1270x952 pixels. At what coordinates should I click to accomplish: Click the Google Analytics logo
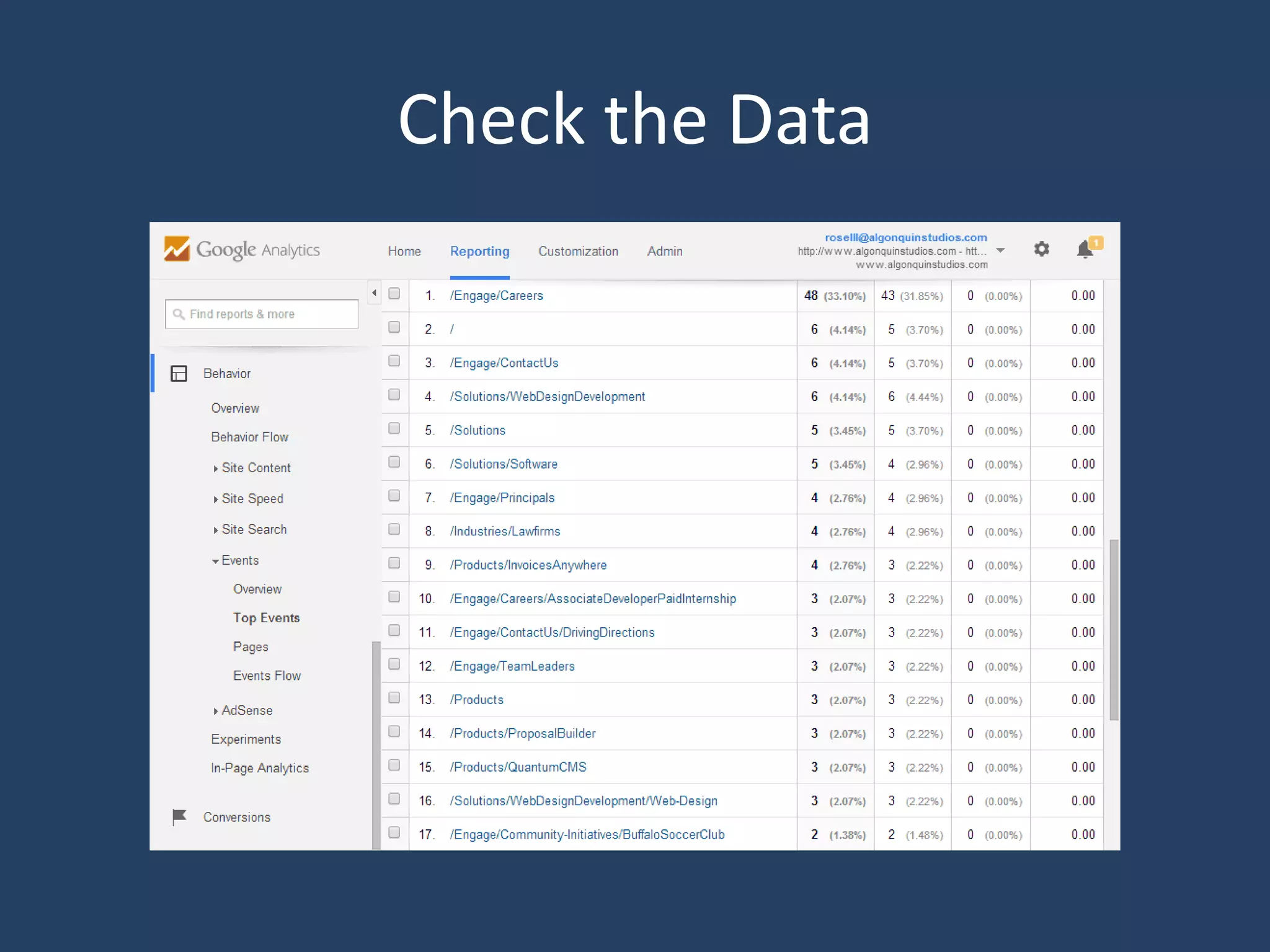point(242,249)
